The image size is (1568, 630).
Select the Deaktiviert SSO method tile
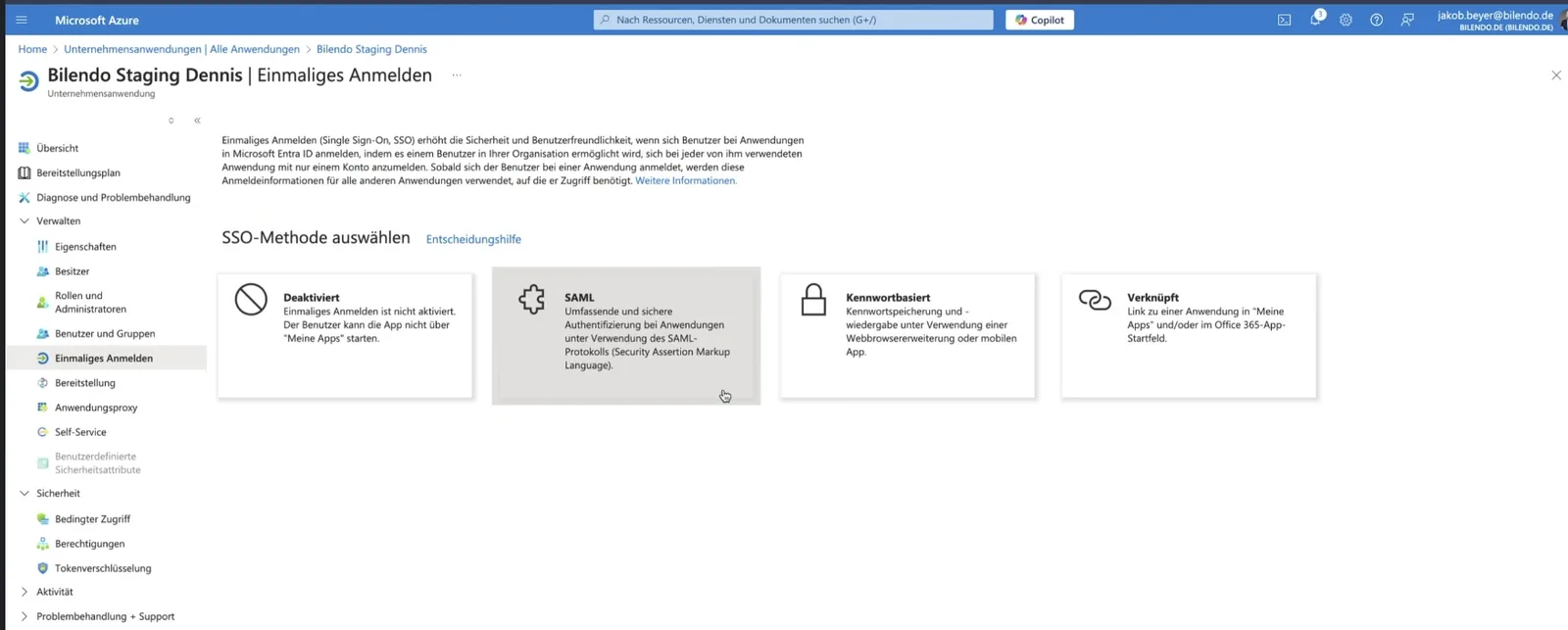(345, 335)
